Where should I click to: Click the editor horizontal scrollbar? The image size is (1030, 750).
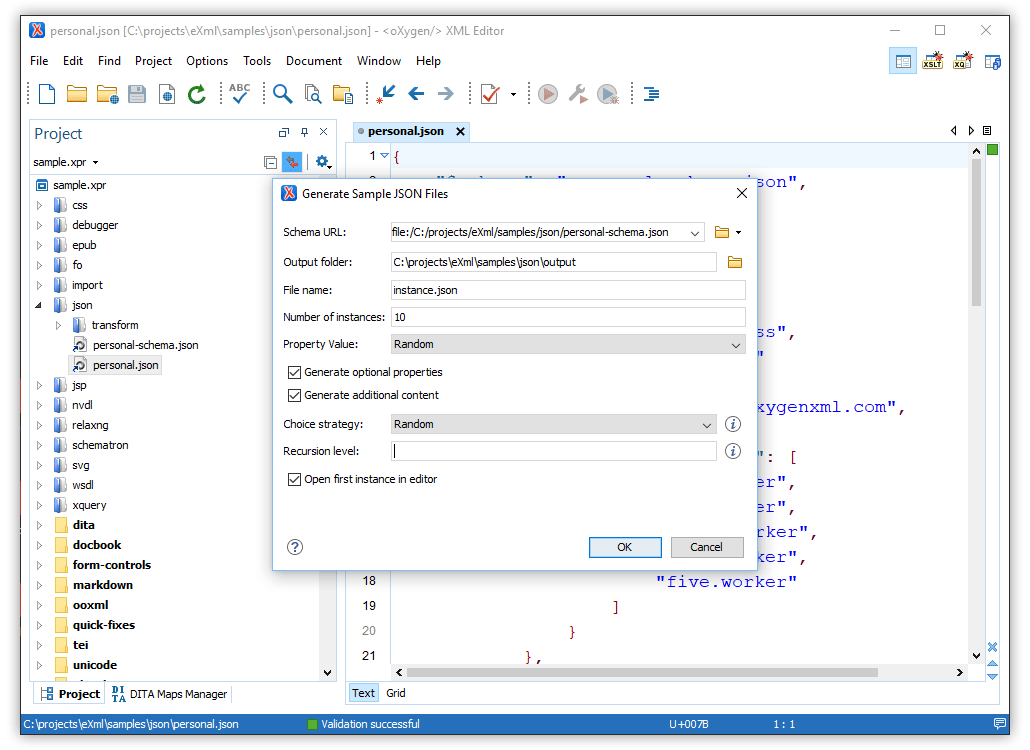coord(642,673)
